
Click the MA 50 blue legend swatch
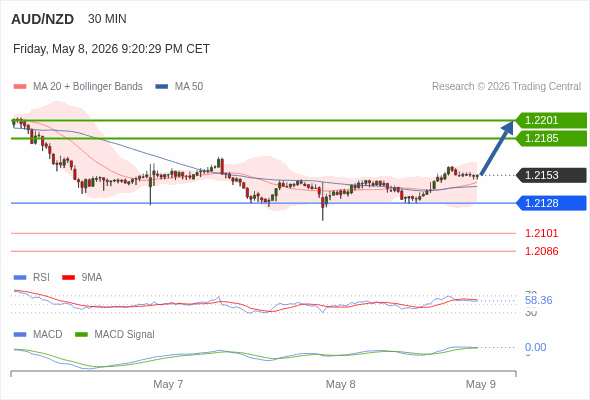(x=162, y=87)
